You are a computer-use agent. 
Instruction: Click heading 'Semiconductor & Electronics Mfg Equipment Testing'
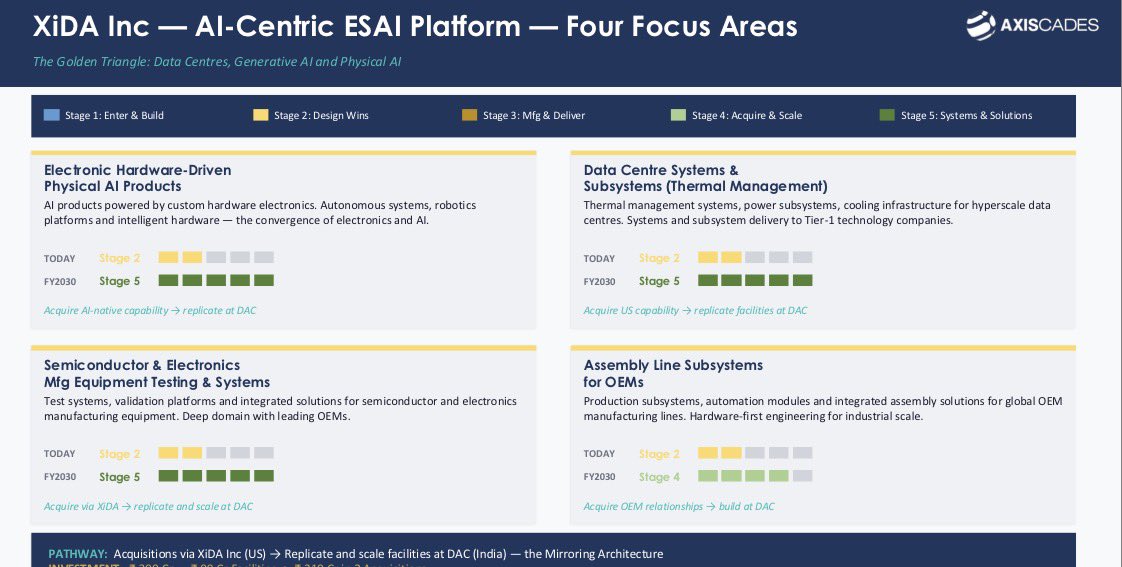(x=157, y=374)
